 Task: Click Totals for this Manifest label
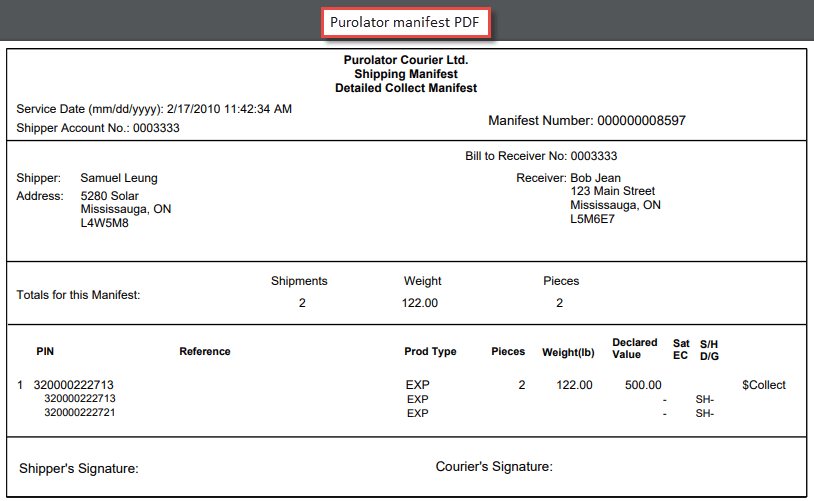click(x=78, y=295)
